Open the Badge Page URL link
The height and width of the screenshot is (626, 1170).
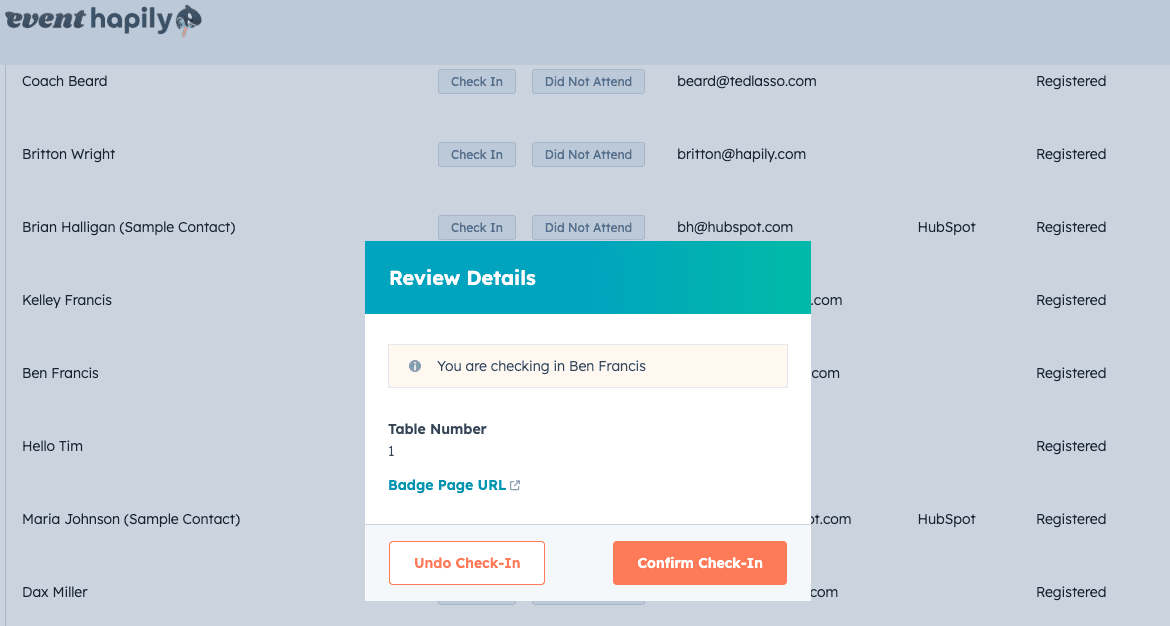coord(447,485)
